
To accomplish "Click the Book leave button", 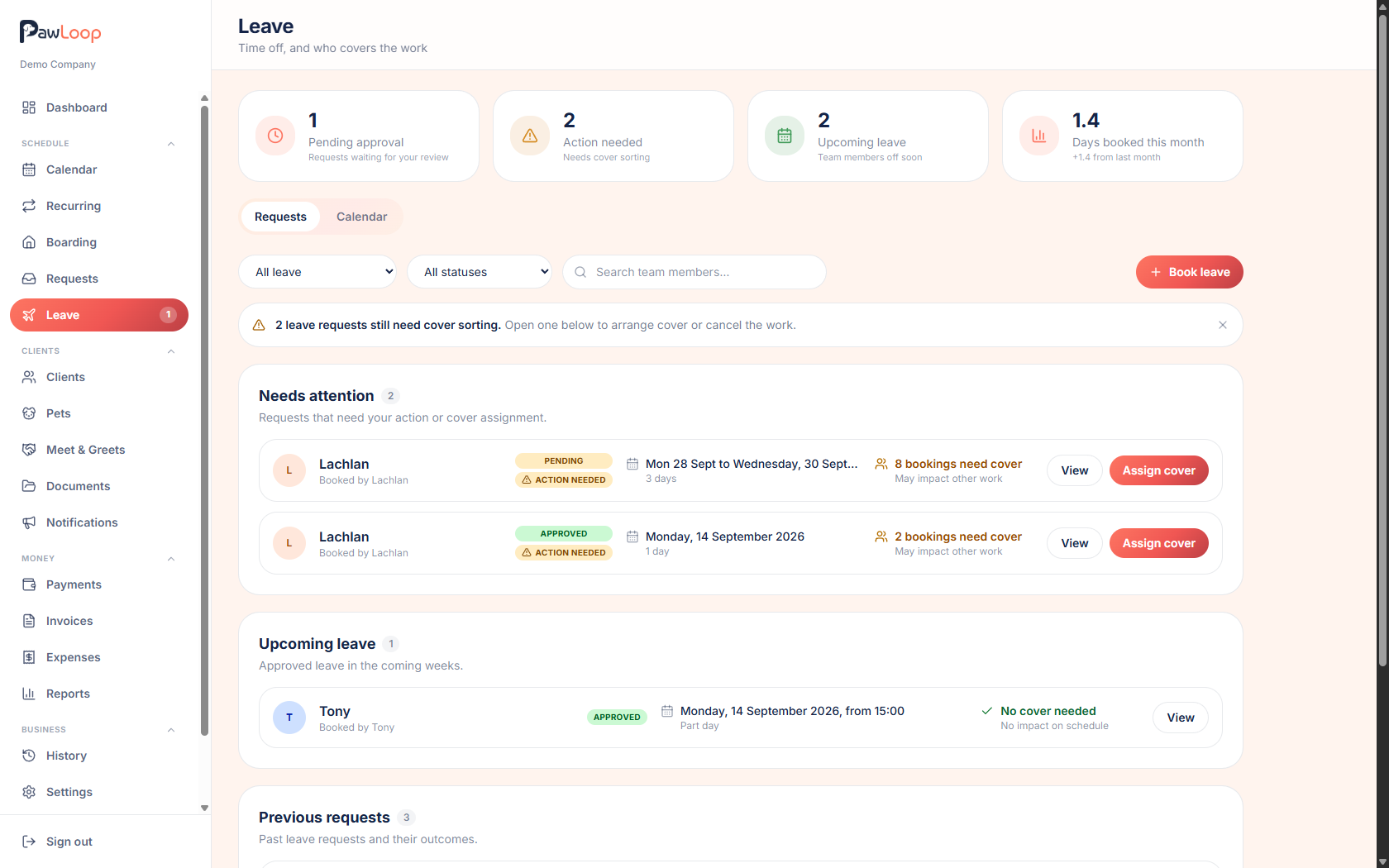I will click(x=1190, y=272).
